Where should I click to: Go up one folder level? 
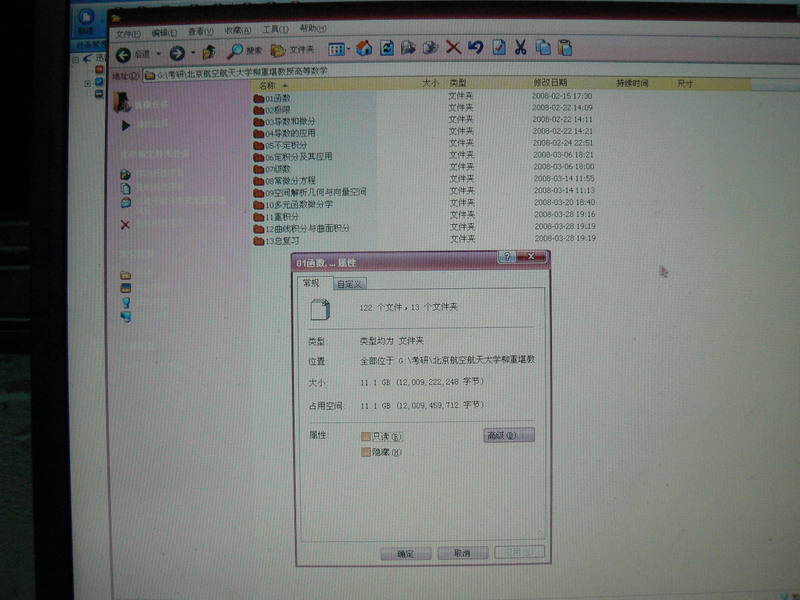[208, 50]
